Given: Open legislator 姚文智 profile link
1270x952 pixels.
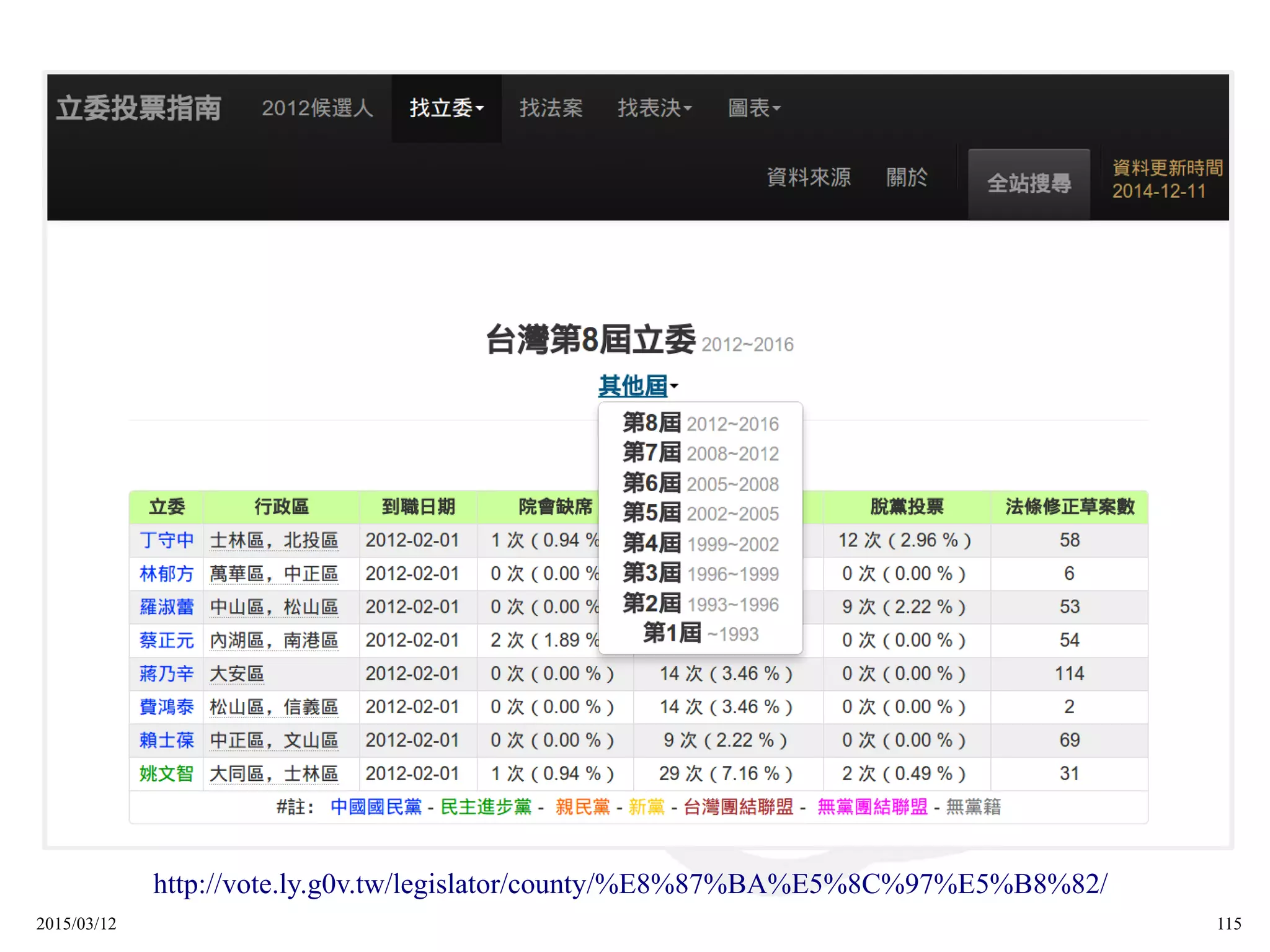Looking at the screenshot, I should (166, 773).
